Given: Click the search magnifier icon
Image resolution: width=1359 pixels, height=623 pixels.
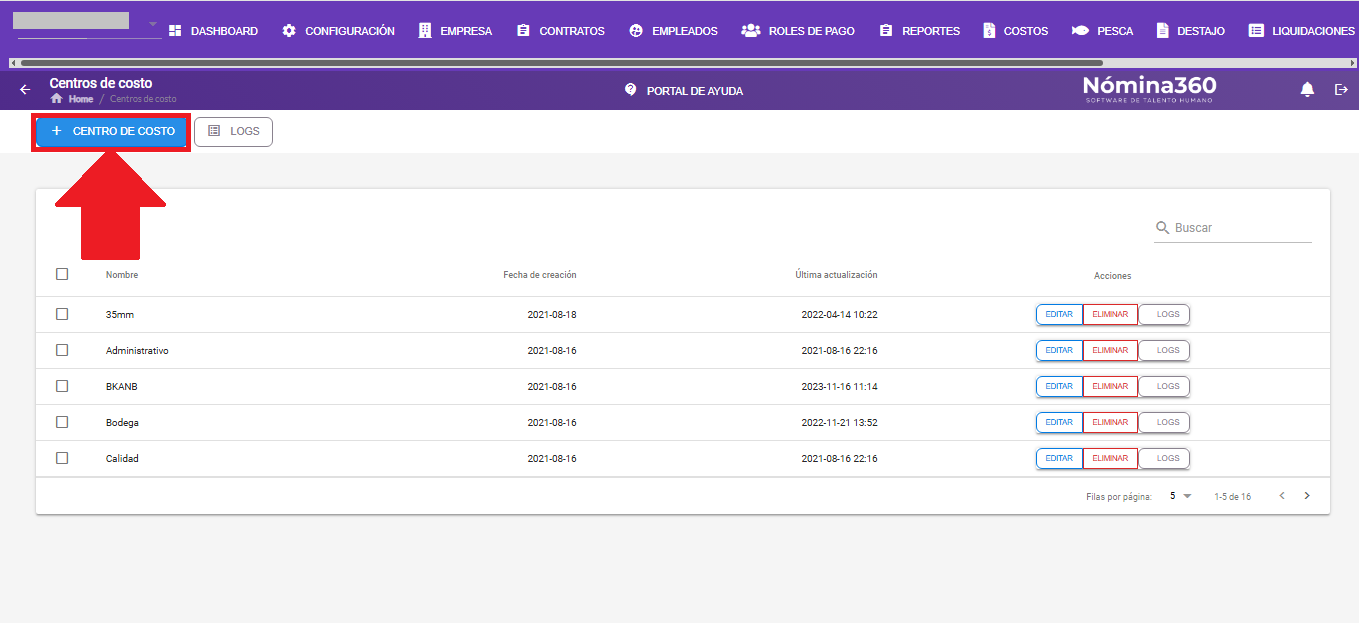Looking at the screenshot, I should point(1162,228).
